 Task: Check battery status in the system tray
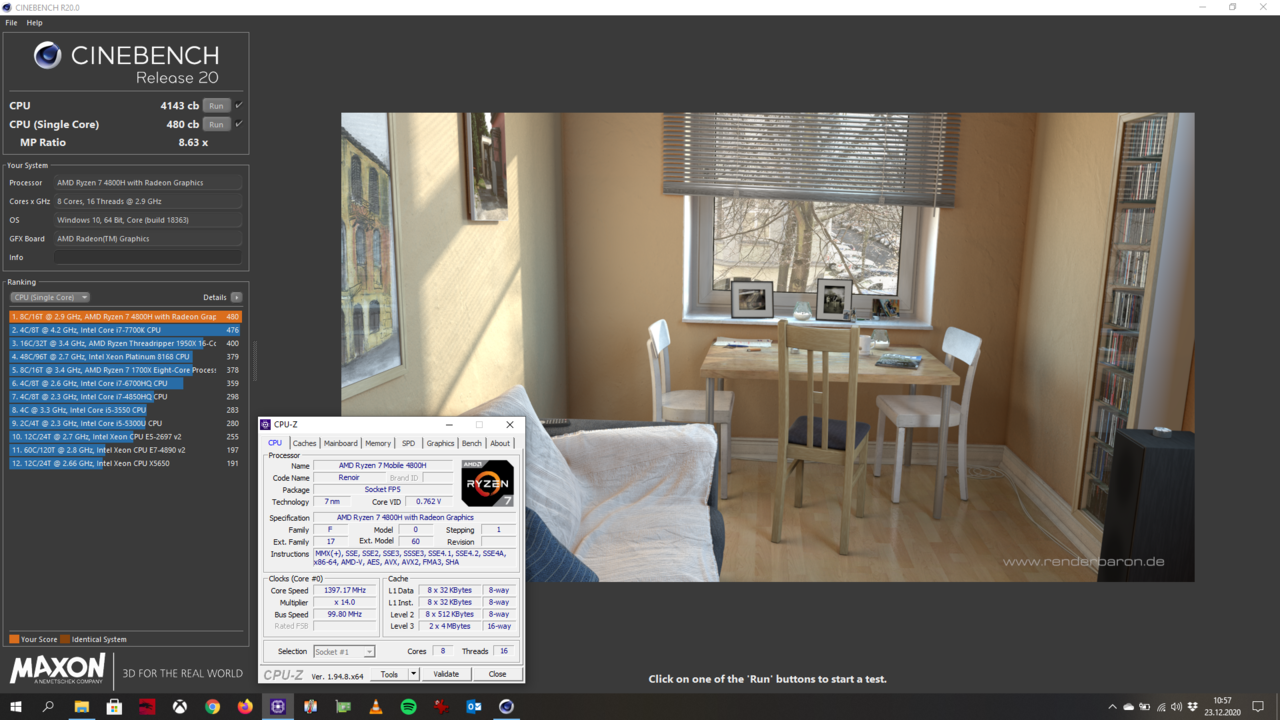pos(1144,707)
